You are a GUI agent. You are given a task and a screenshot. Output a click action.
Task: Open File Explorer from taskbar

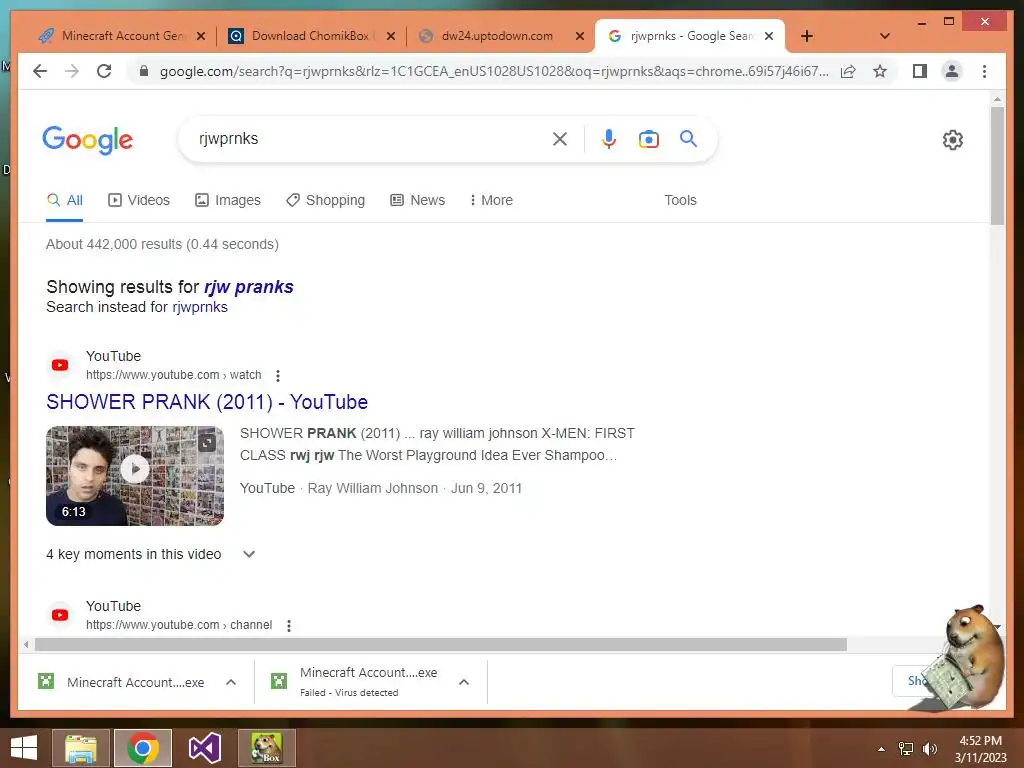(x=80, y=748)
